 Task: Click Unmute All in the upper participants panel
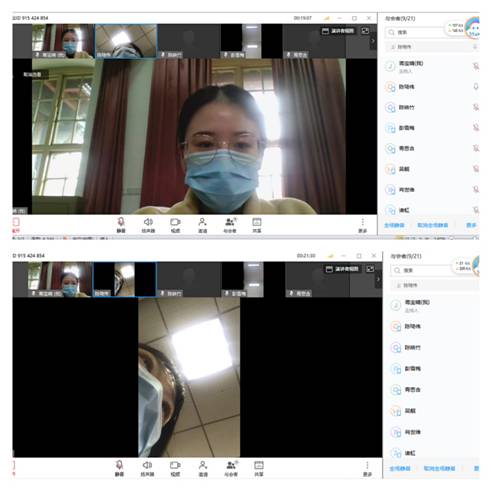click(432, 225)
